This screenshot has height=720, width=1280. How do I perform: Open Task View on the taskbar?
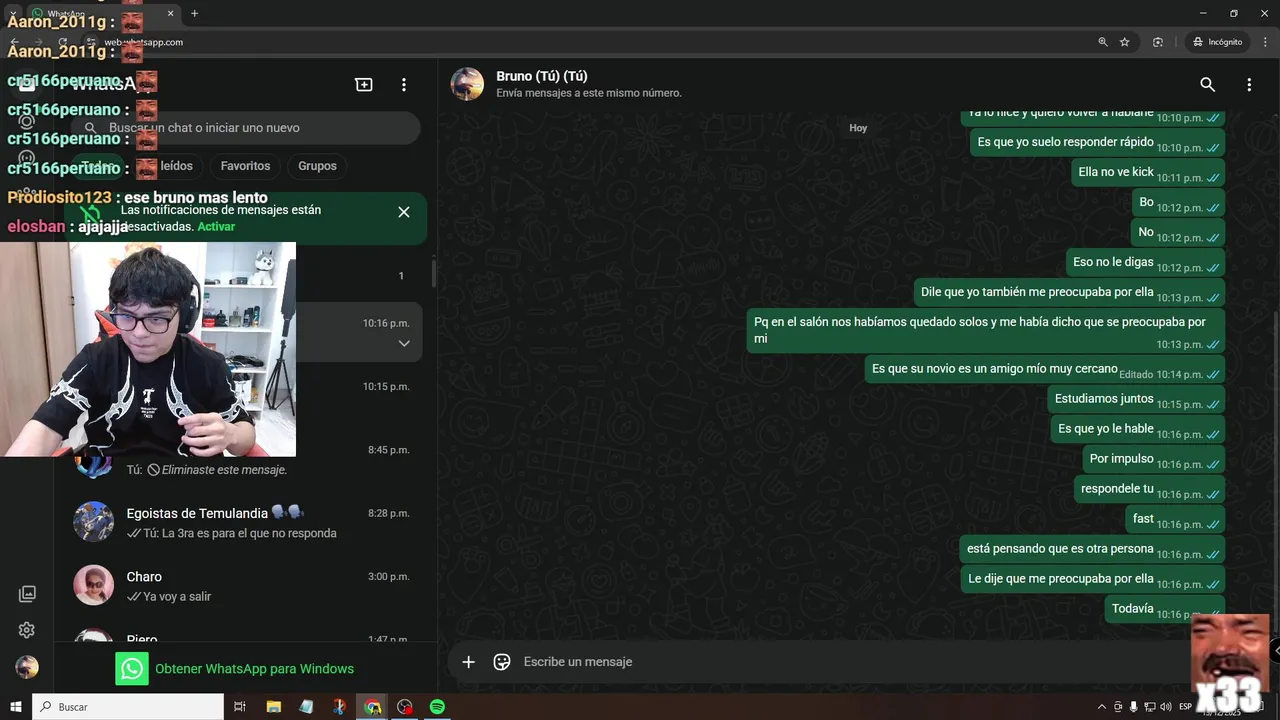(x=240, y=707)
